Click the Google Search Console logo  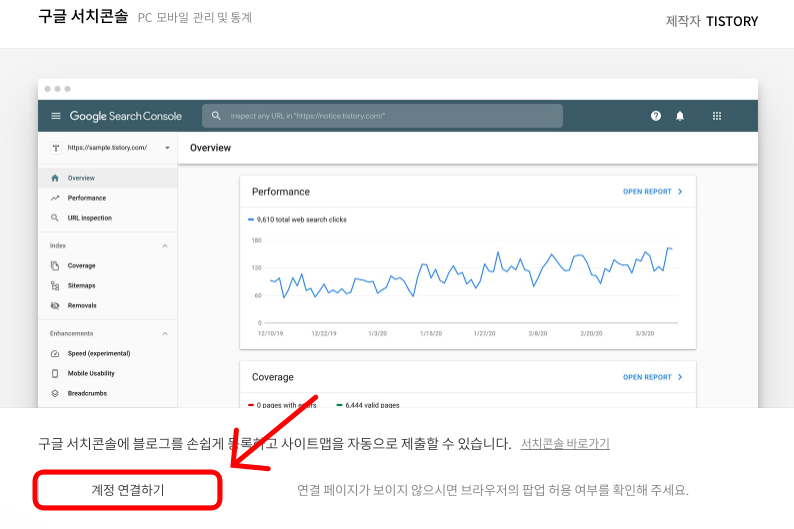126,116
